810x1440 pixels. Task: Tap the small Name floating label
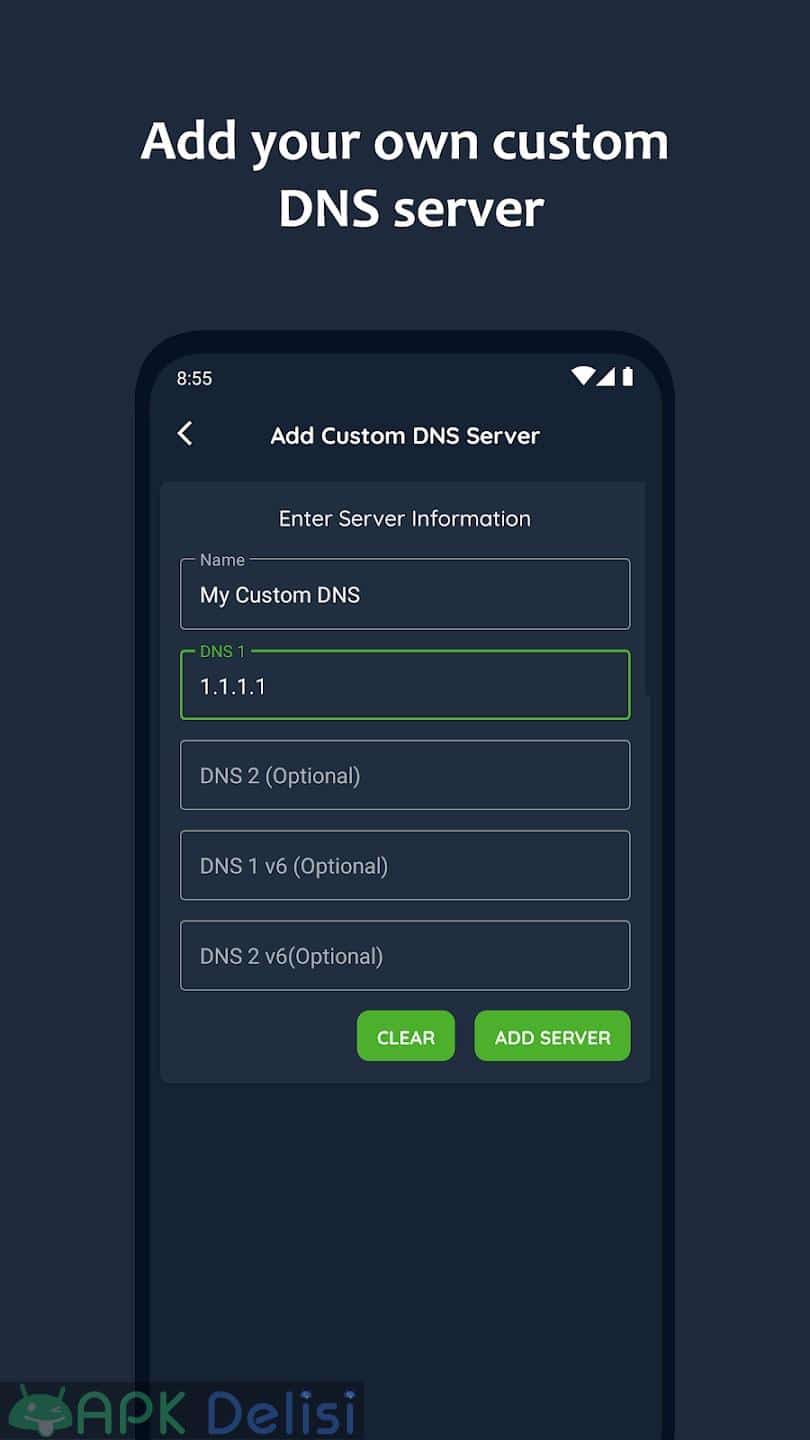point(222,560)
